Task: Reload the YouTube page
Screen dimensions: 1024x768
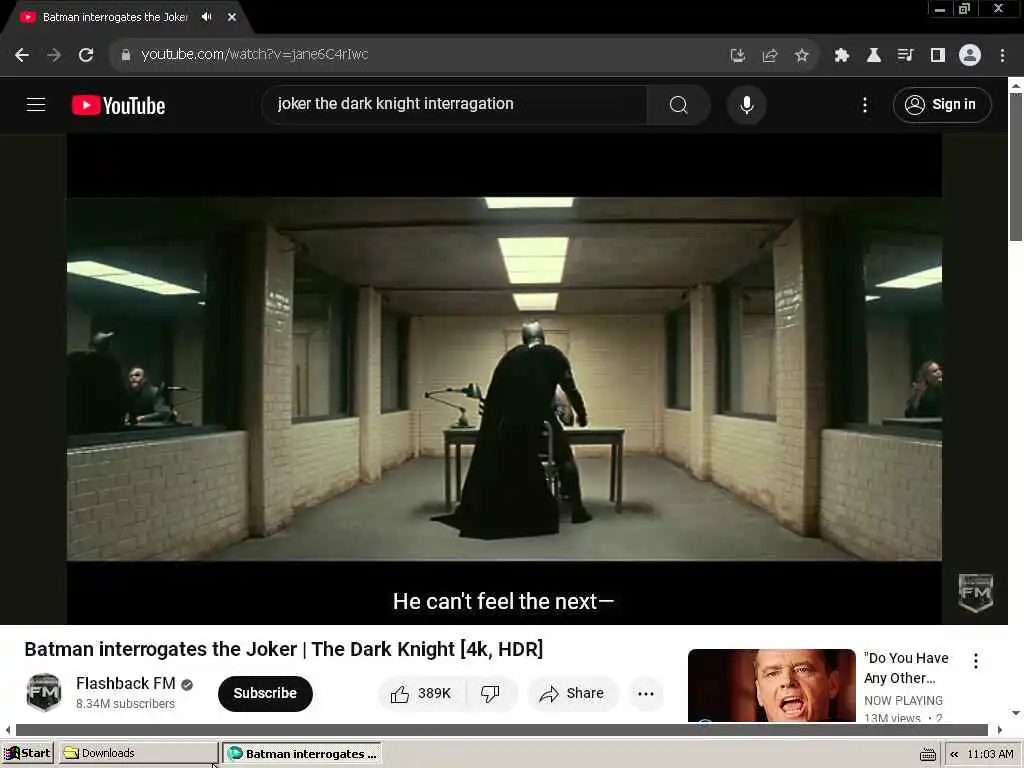Action: tap(86, 55)
